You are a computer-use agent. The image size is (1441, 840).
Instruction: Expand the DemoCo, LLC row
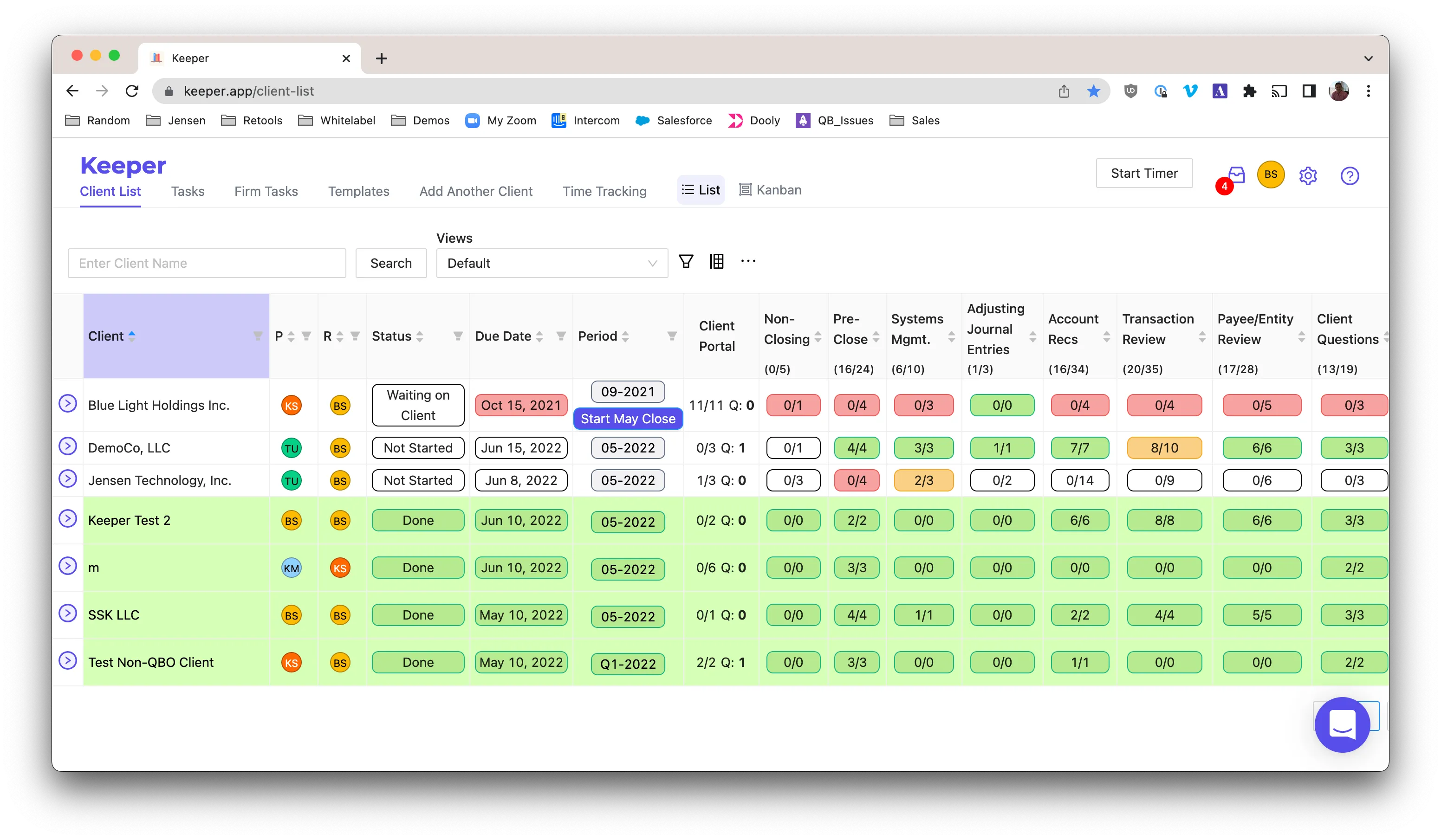(67, 446)
